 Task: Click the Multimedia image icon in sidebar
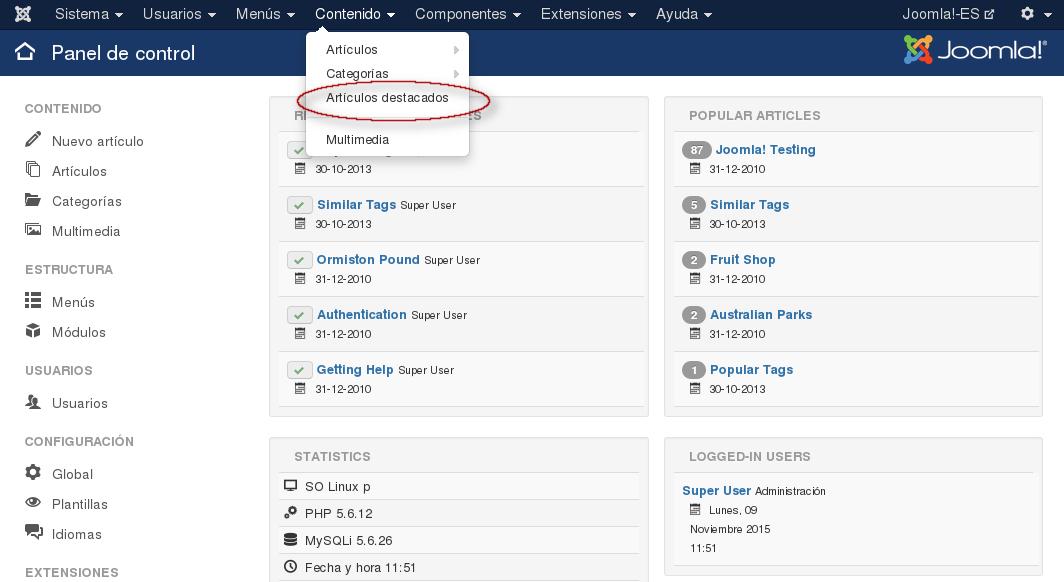tap(33, 230)
